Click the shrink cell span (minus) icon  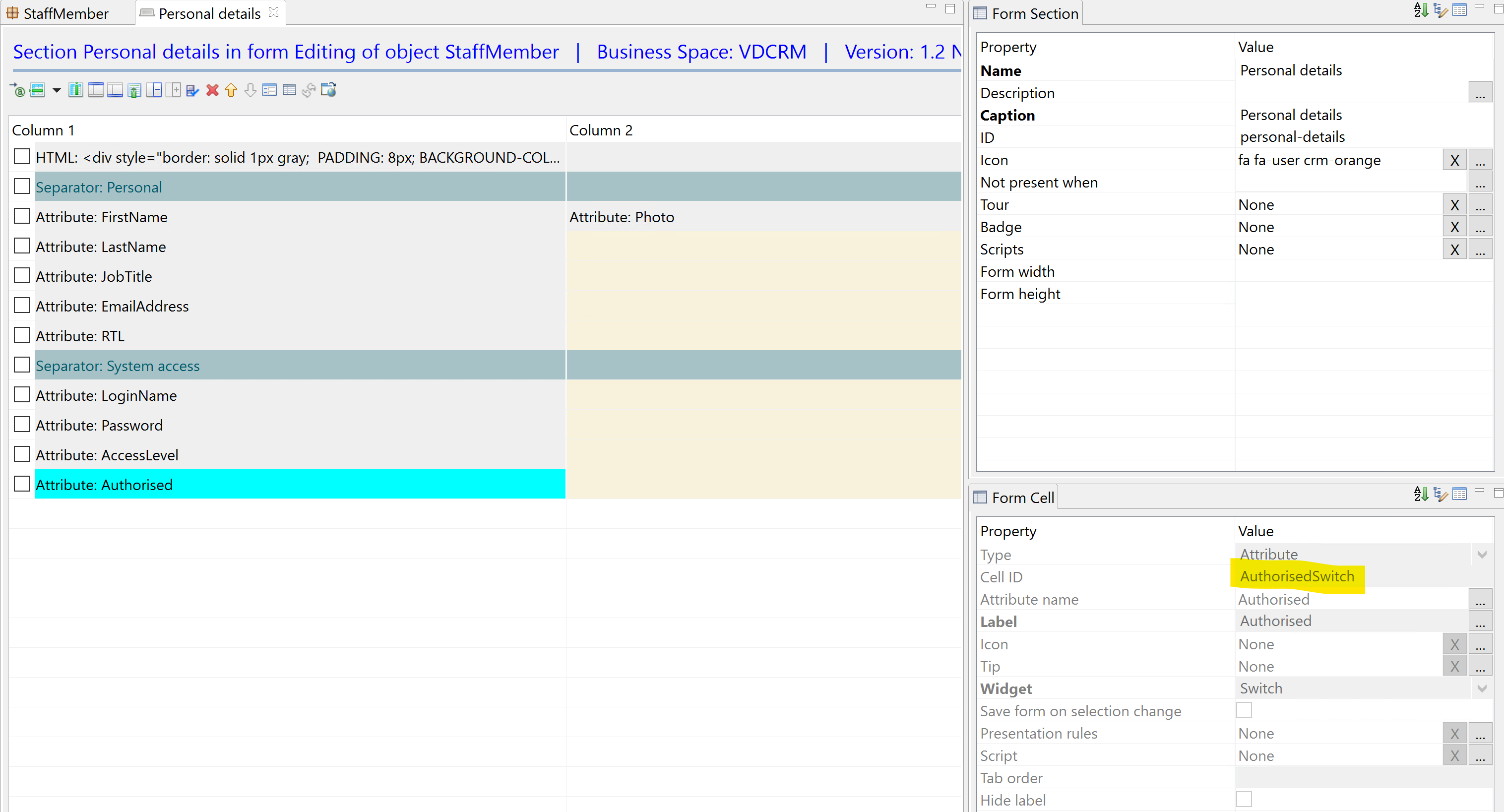(154, 90)
